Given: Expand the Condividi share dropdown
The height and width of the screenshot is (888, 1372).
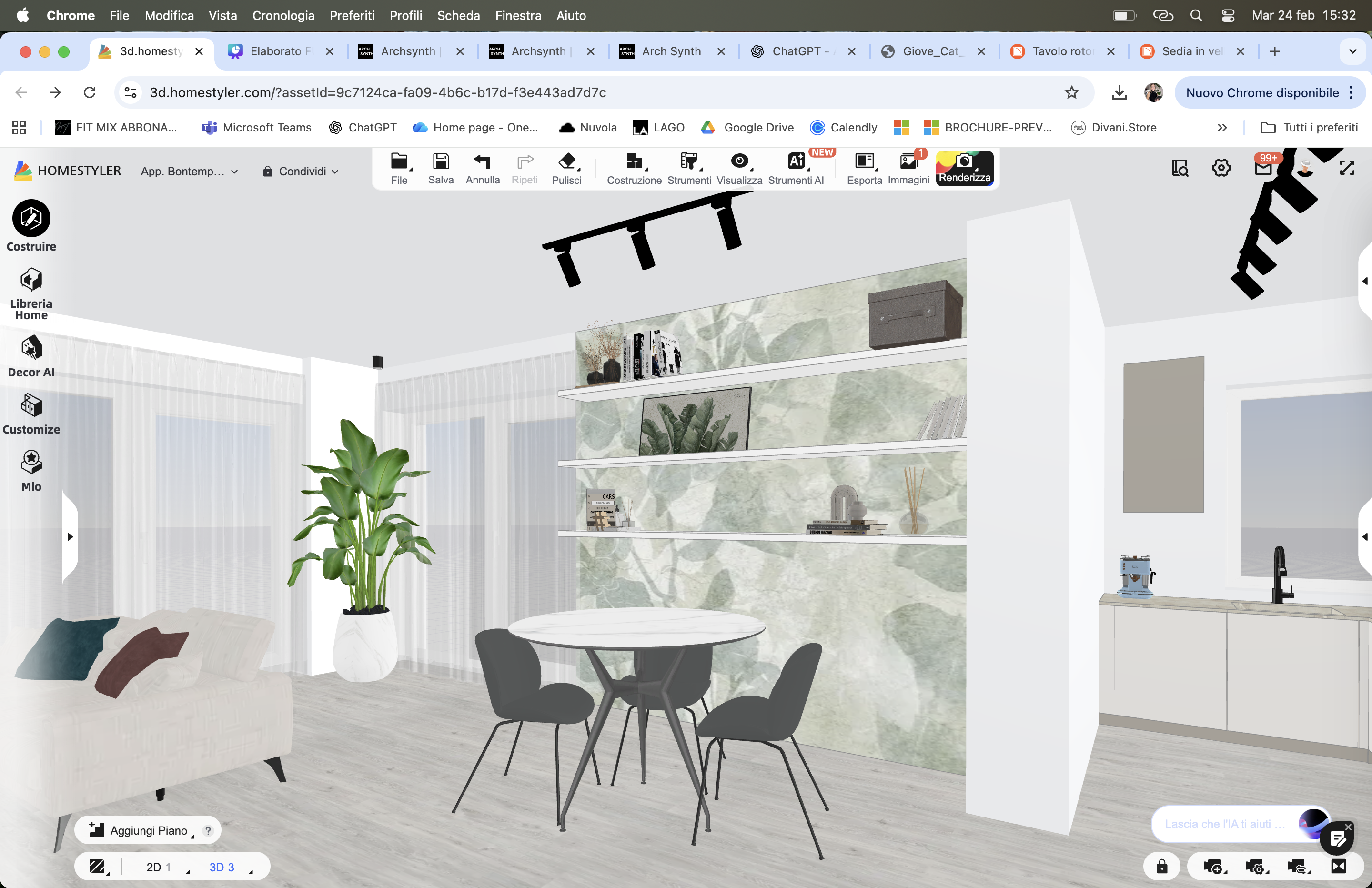Looking at the screenshot, I should coord(301,171).
